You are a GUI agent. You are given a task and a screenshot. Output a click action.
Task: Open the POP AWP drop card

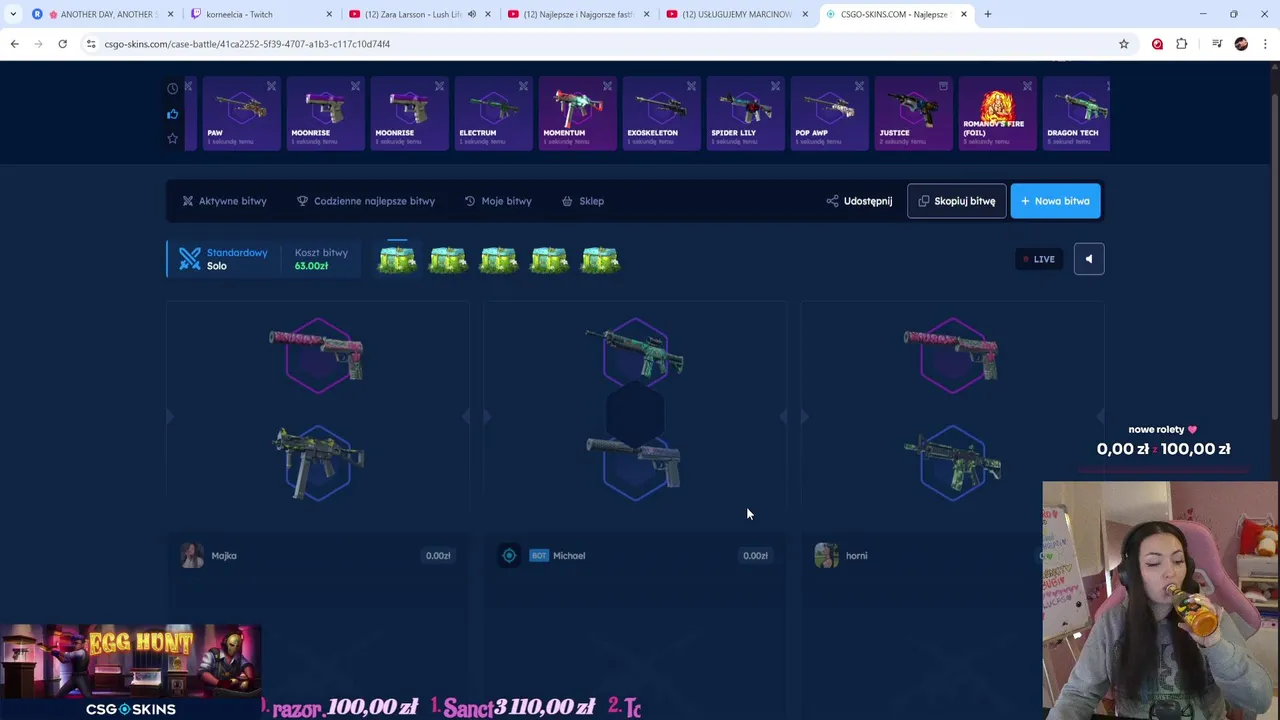829,113
